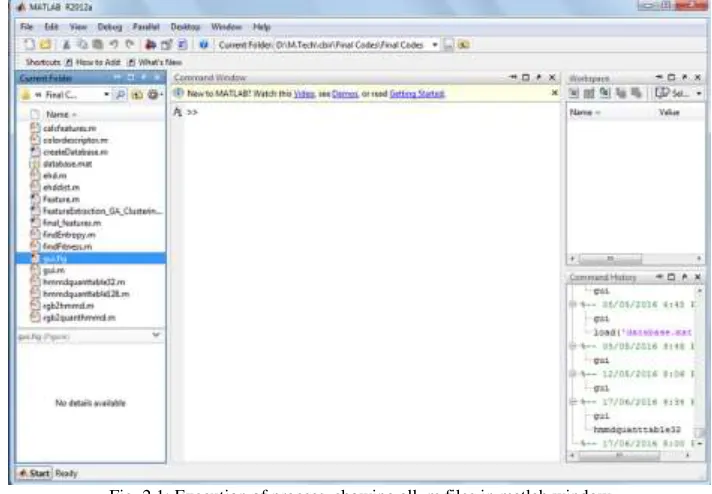Collapse the 12/05/2016 command history group

tap(573, 374)
